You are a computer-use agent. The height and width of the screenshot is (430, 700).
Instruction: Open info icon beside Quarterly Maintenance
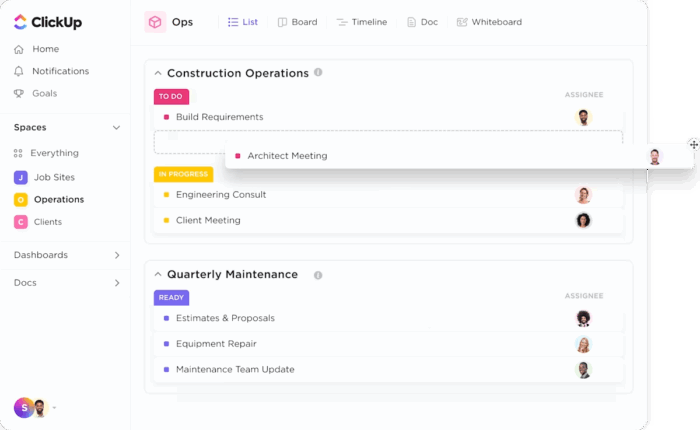(318, 276)
